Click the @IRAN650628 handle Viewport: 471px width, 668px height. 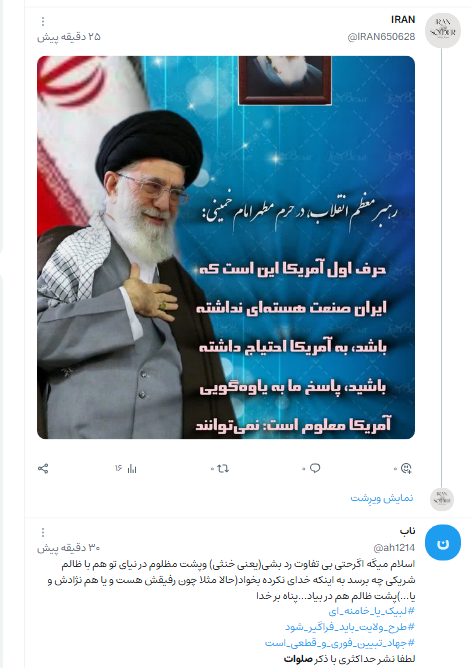click(x=381, y=37)
